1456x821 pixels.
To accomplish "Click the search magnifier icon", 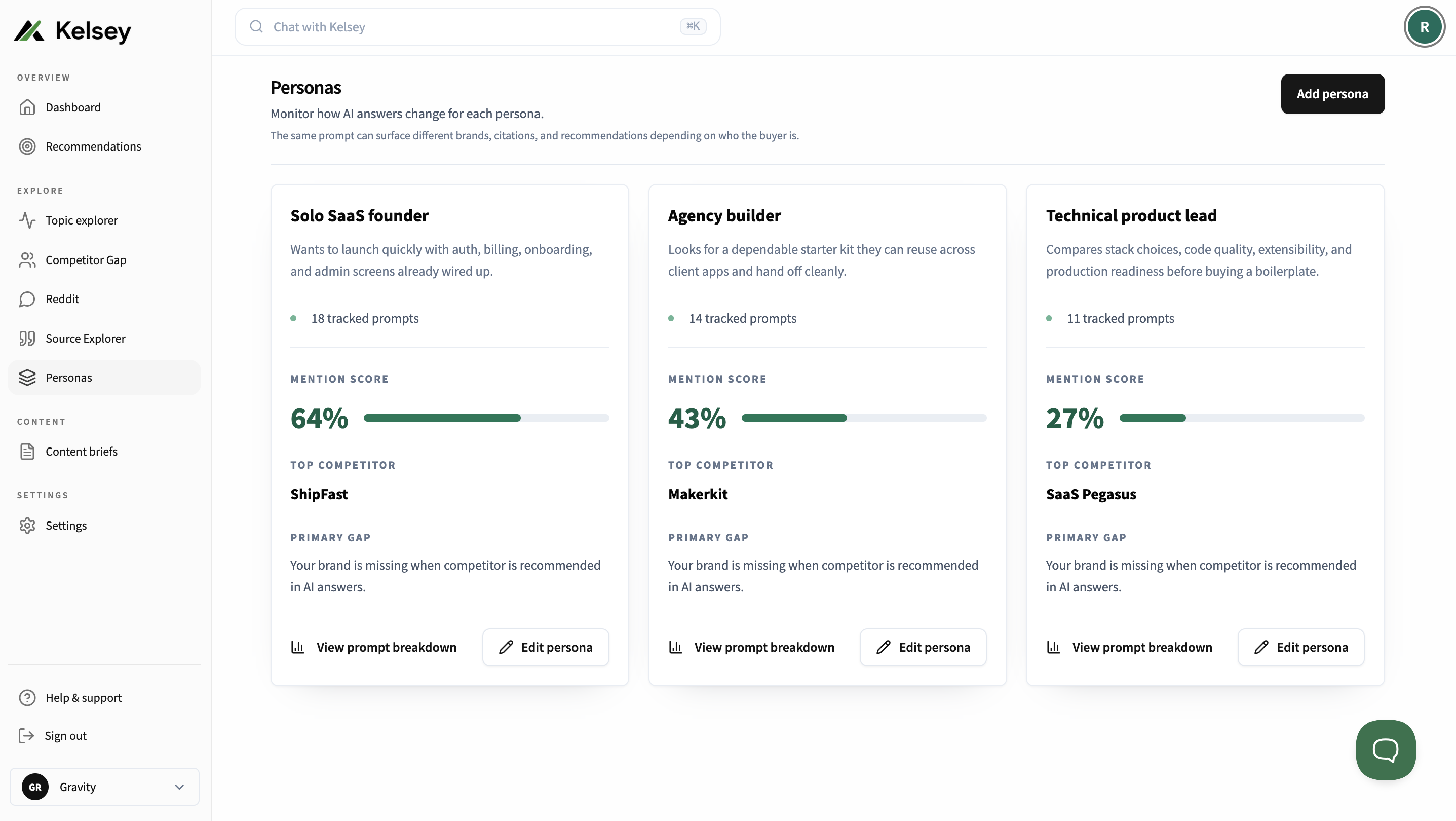I will coord(257,26).
